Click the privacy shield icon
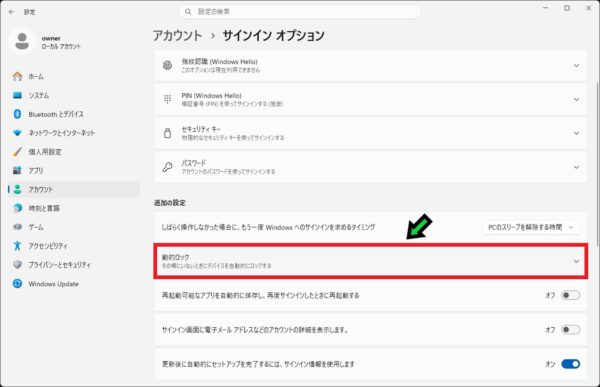This screenshot has width=600, height=387. pos(17,265)
